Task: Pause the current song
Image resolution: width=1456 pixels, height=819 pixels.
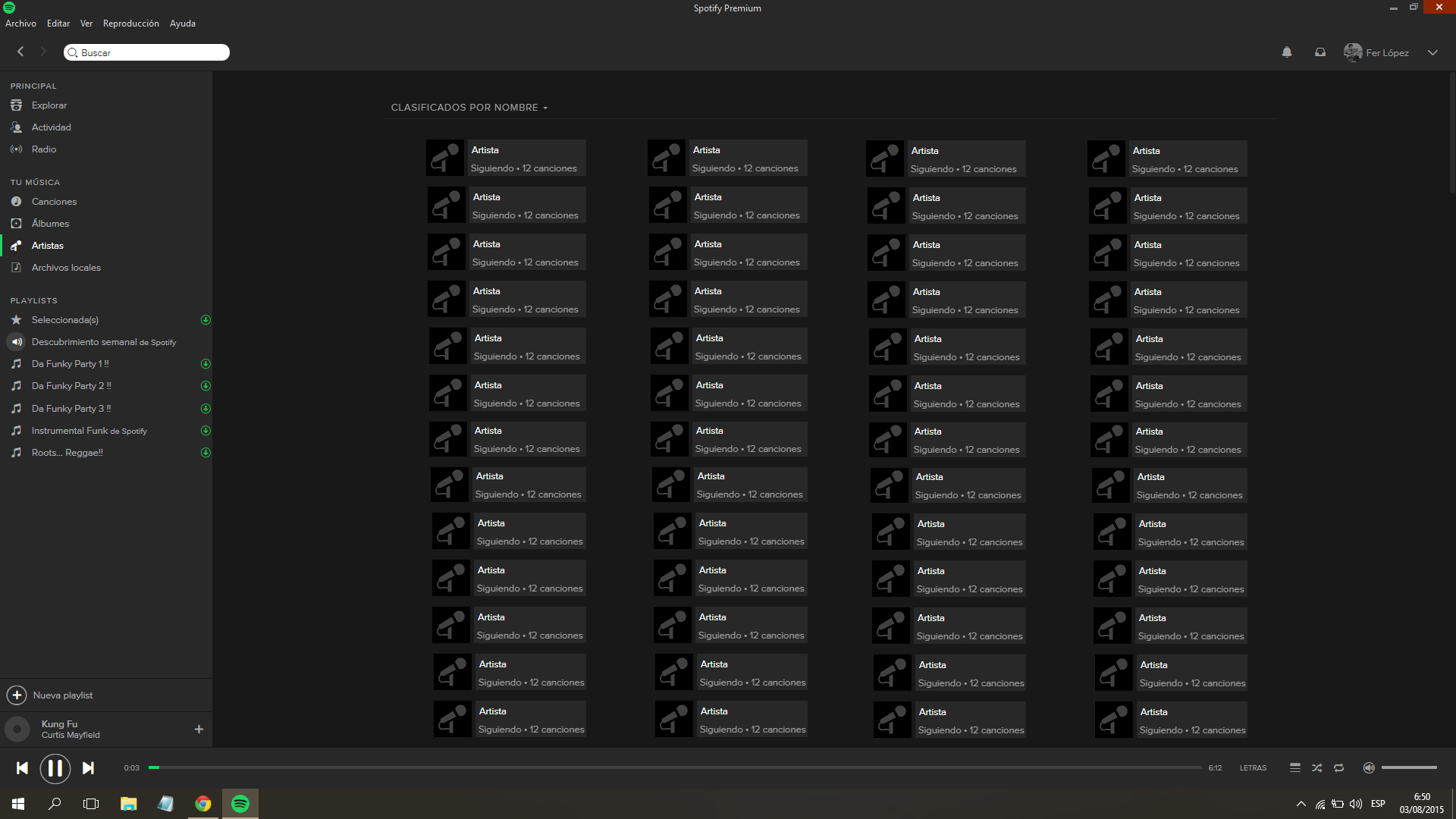Action: click(x=55, y=768)
